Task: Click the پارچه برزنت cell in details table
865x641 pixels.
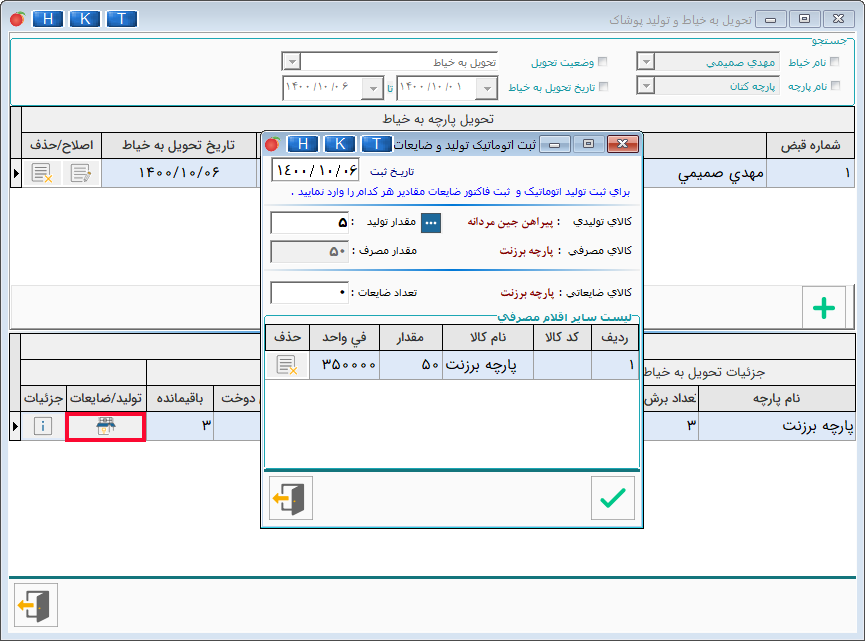Action: 777,426
